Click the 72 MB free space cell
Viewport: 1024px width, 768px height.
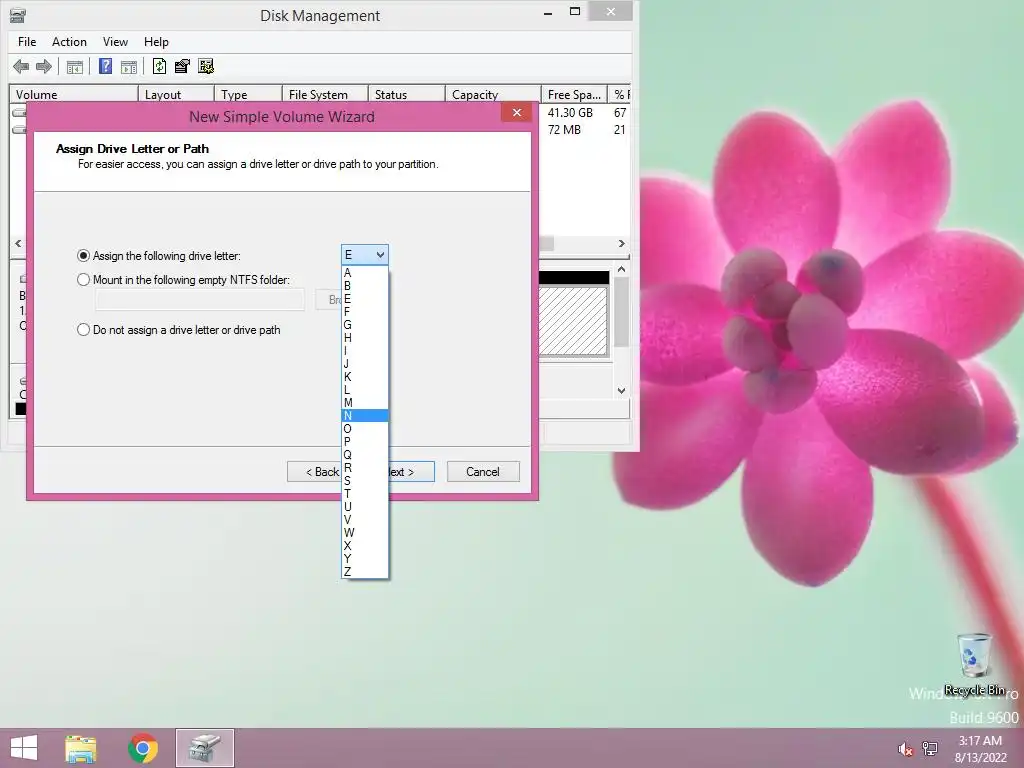564,130
